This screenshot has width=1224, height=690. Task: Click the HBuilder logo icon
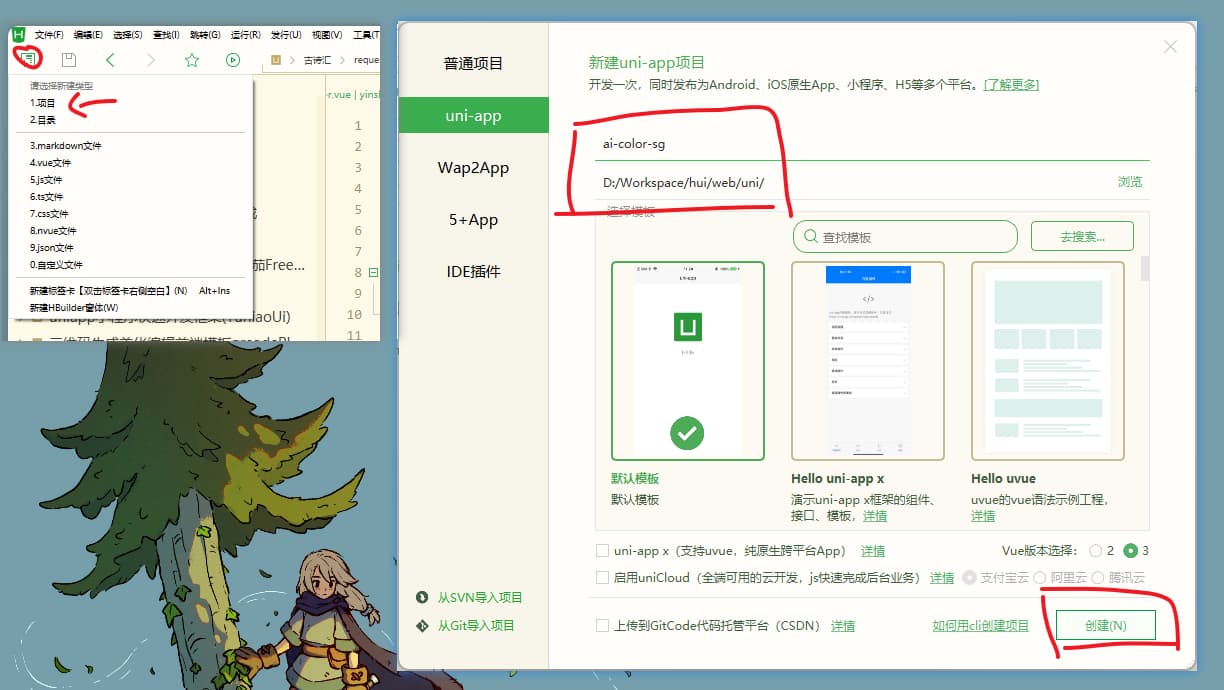pyautogui.click(x=18, y=34)
